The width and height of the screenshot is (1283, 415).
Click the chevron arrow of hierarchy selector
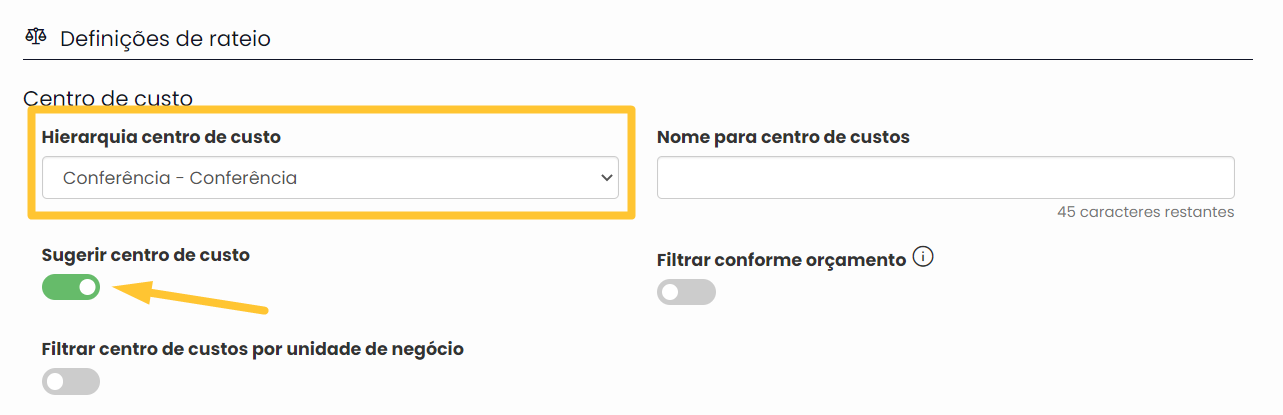coord(605,178)
